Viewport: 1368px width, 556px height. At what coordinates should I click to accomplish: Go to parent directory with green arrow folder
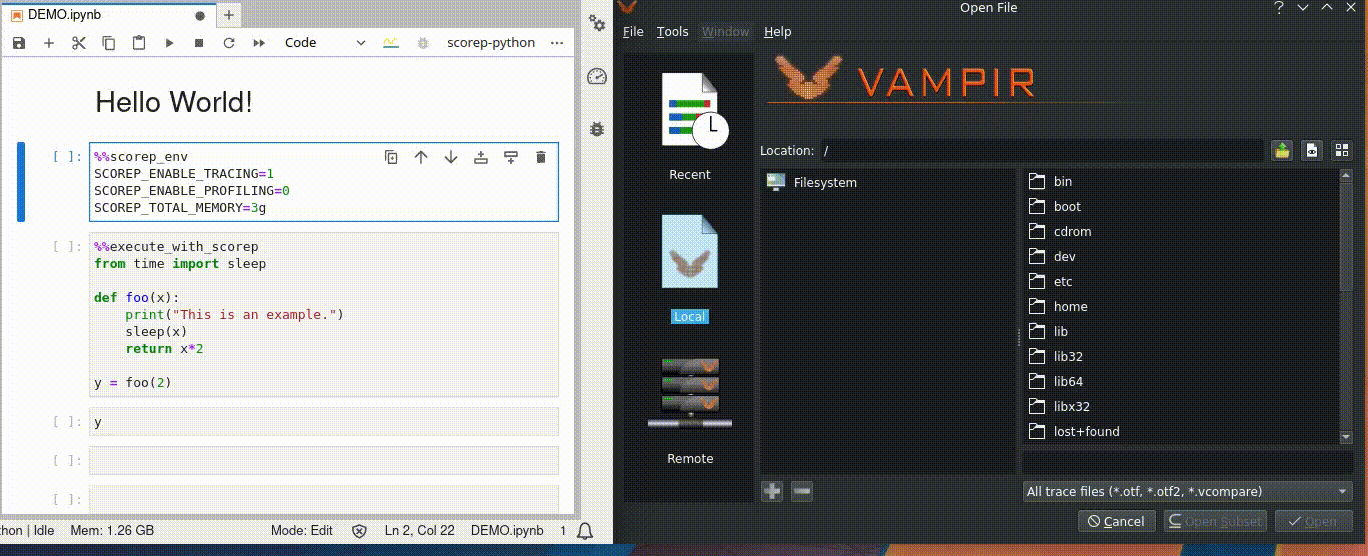click(x=1282, y=151)
